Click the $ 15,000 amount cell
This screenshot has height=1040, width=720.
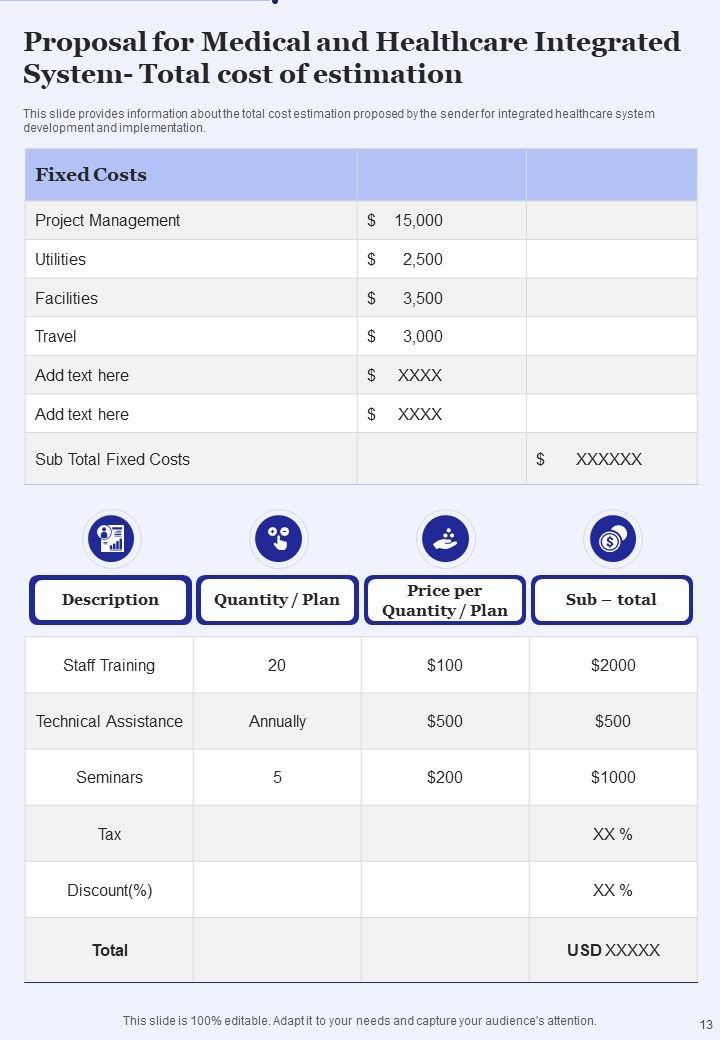[405, 221]
